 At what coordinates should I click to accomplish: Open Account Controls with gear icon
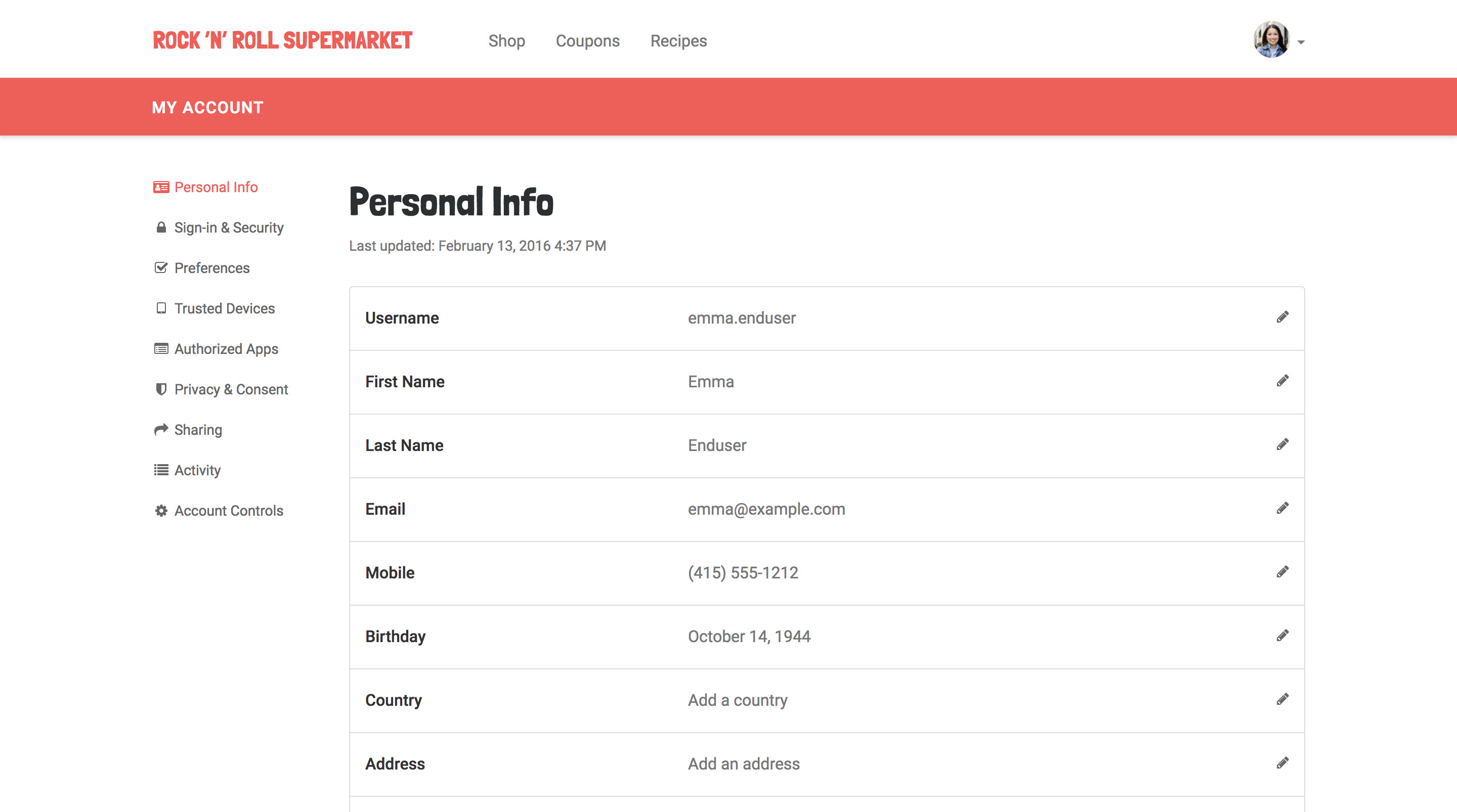coord(228,511)
